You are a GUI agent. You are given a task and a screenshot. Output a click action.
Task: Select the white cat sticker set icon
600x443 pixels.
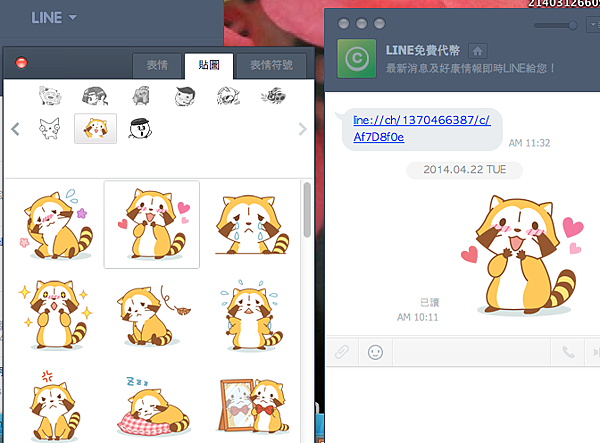50,129
